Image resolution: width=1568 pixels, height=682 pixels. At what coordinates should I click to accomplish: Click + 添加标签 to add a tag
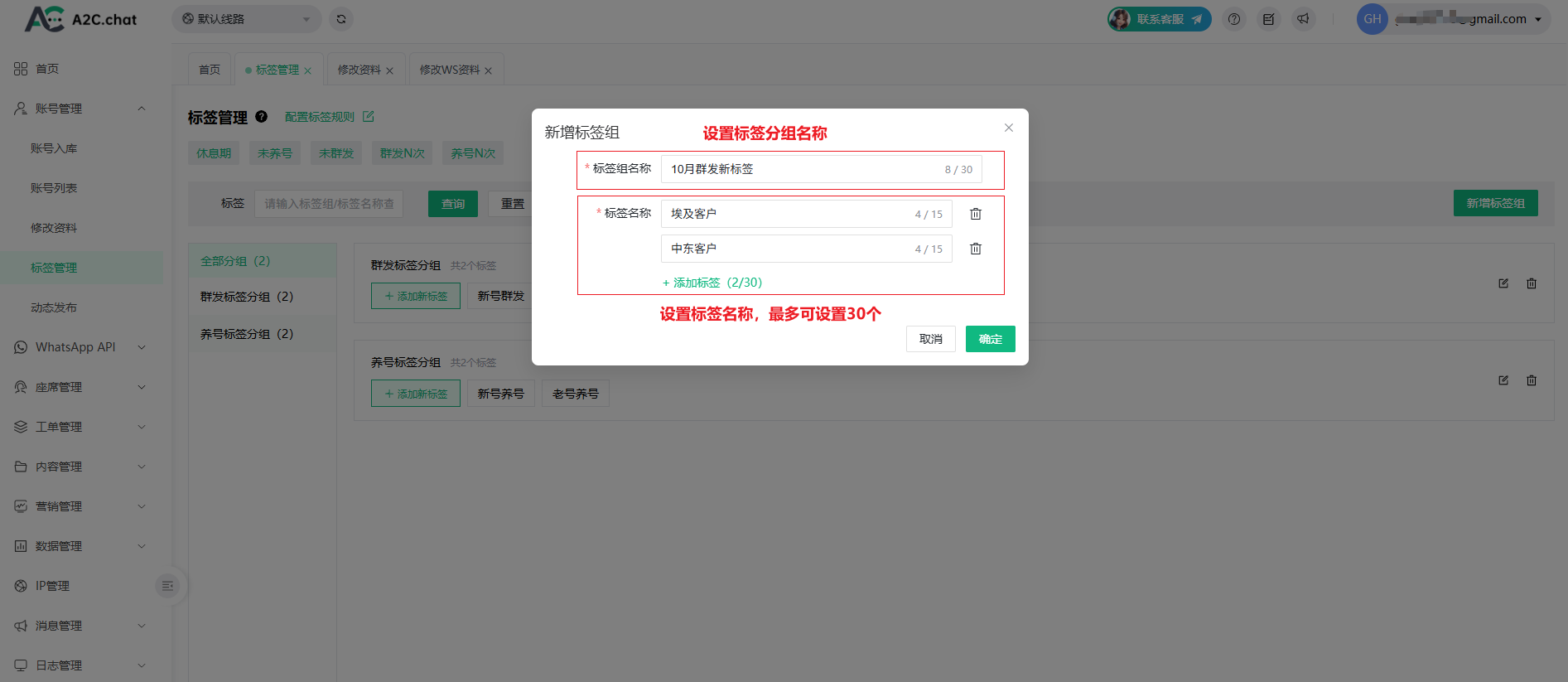click(x=712, y=283)
